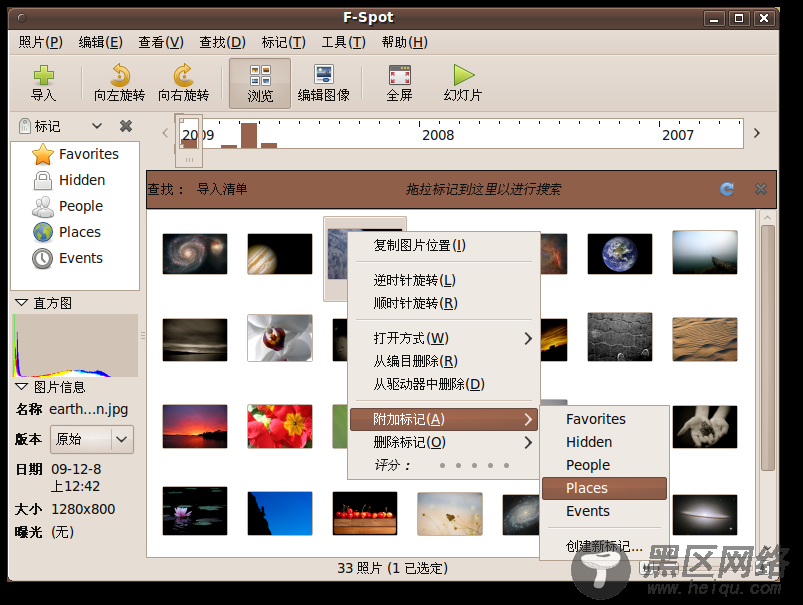The width and height of the screenshot is (803, 605).
Task: Choose 从编目删除(R) in context menu
Action: (443, 361)
